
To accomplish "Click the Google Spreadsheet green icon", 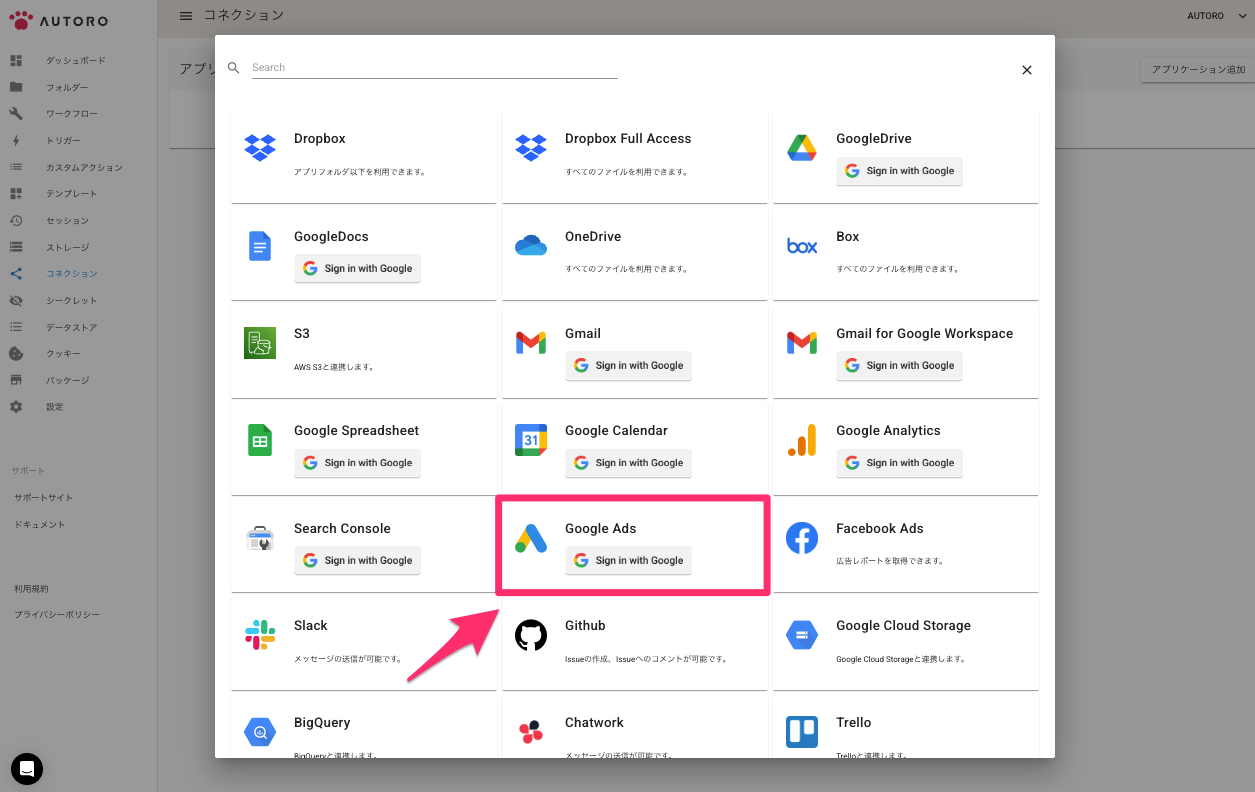I will (260, 440).
